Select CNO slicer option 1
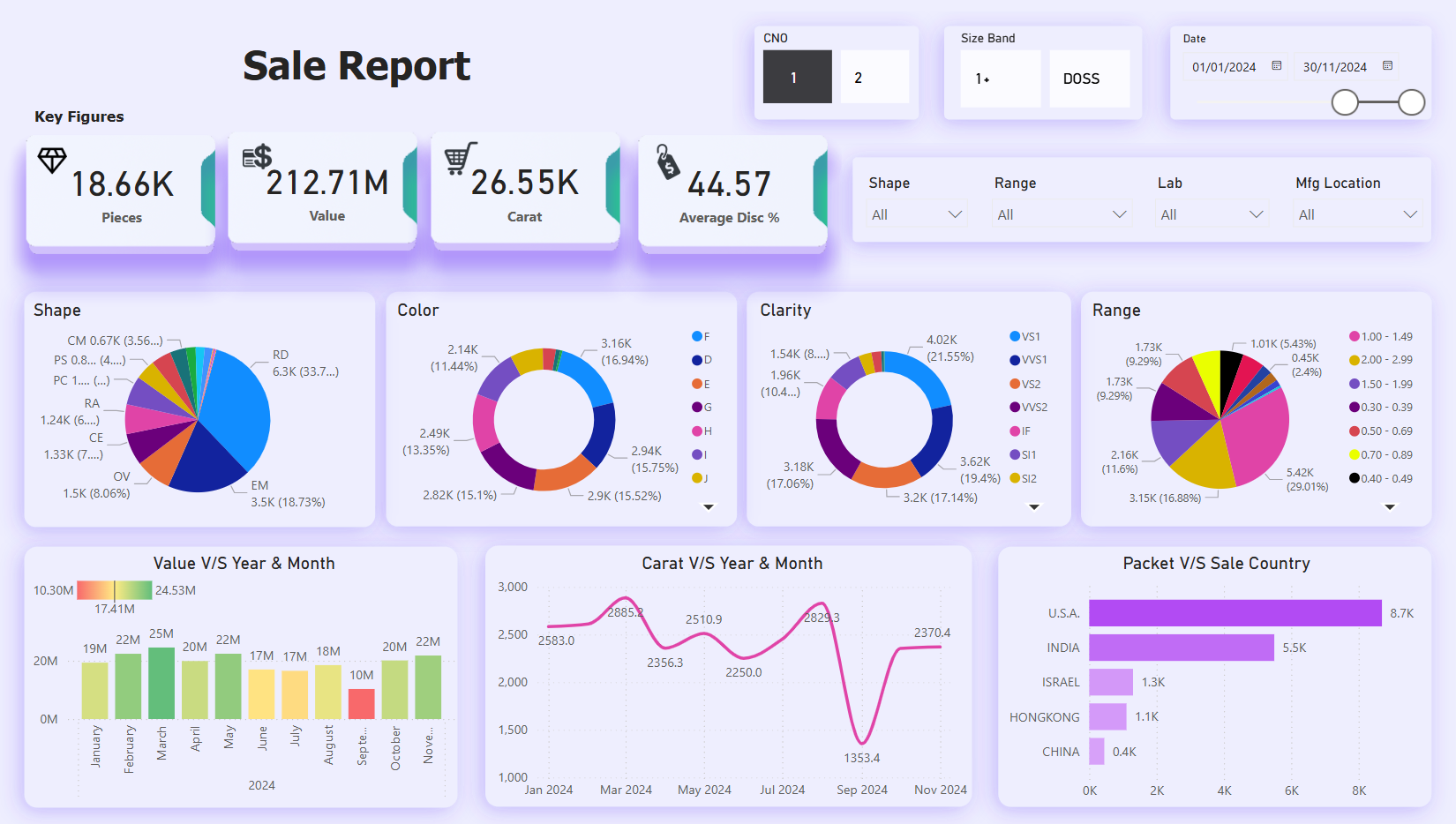This screenshot has height=824, width=1456. click(797, 78)
